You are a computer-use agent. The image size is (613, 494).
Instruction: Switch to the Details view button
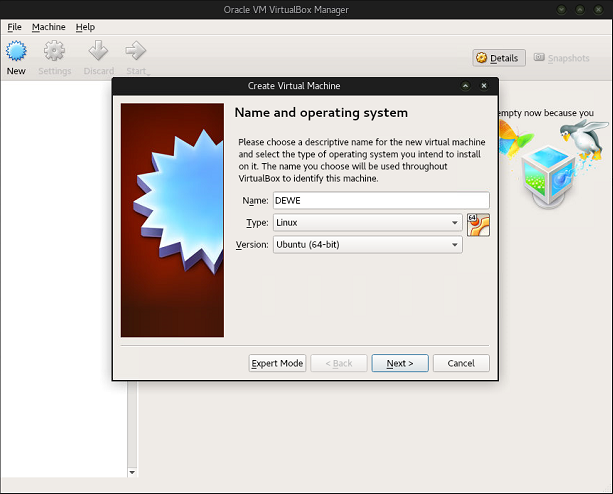pos(498,58)
